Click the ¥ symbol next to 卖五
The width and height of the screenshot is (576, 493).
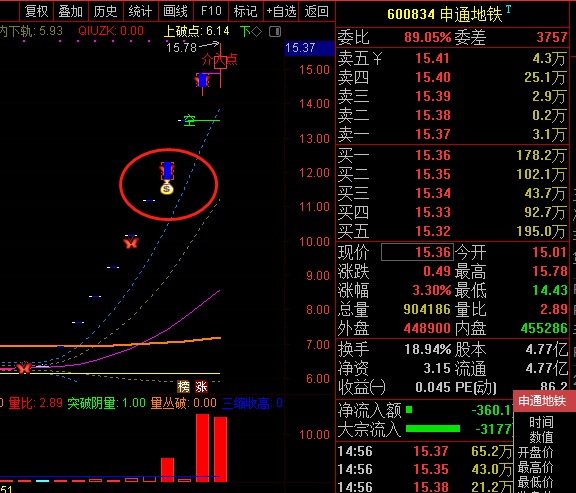coord(377,58)
